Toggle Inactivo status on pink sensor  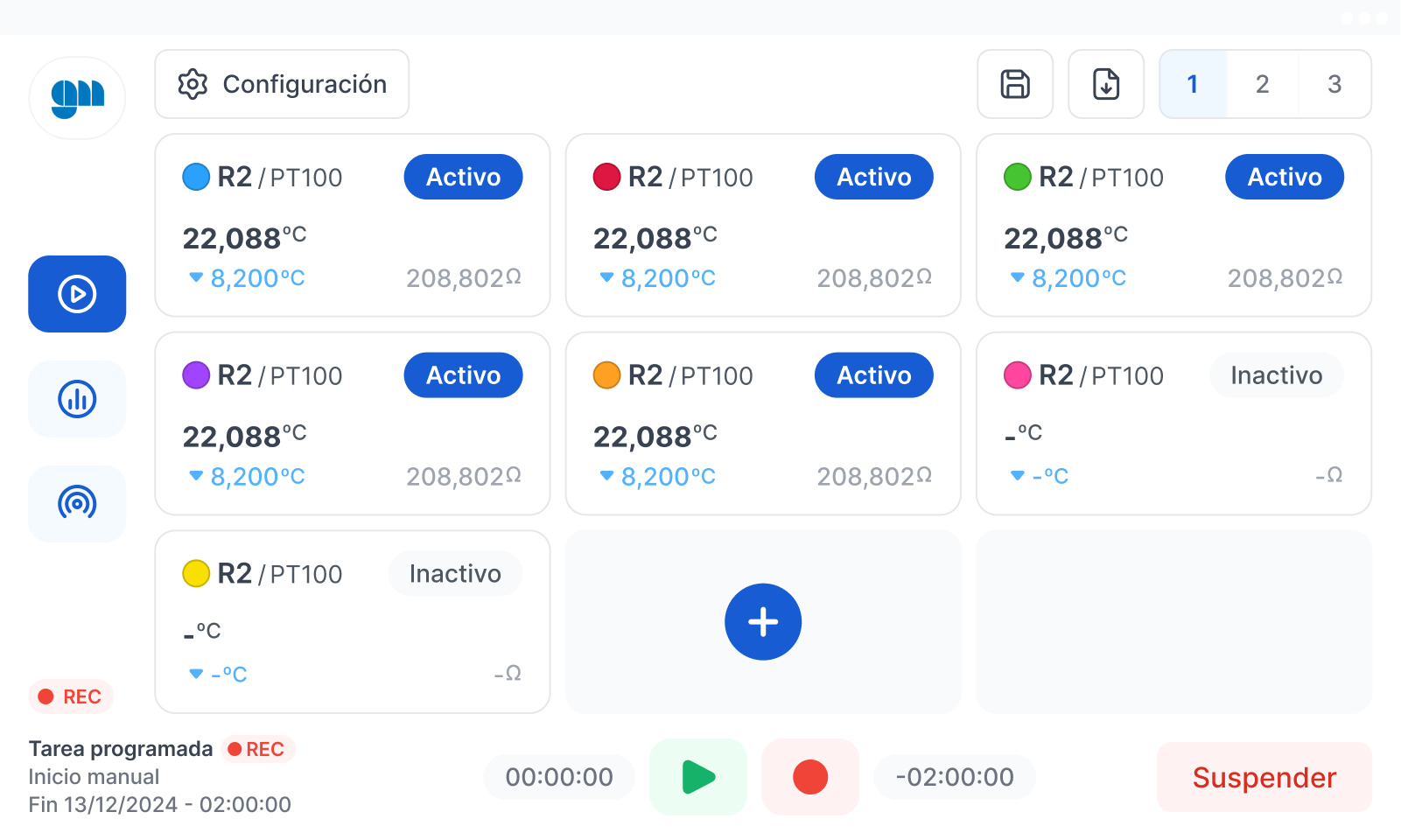tap(1276, 375)
